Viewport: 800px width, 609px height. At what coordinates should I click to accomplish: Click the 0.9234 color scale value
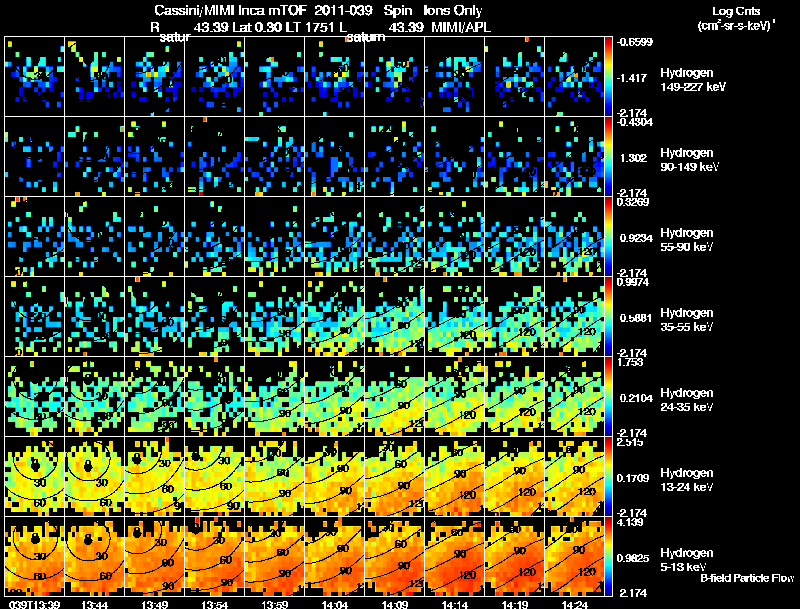[636, 238]
